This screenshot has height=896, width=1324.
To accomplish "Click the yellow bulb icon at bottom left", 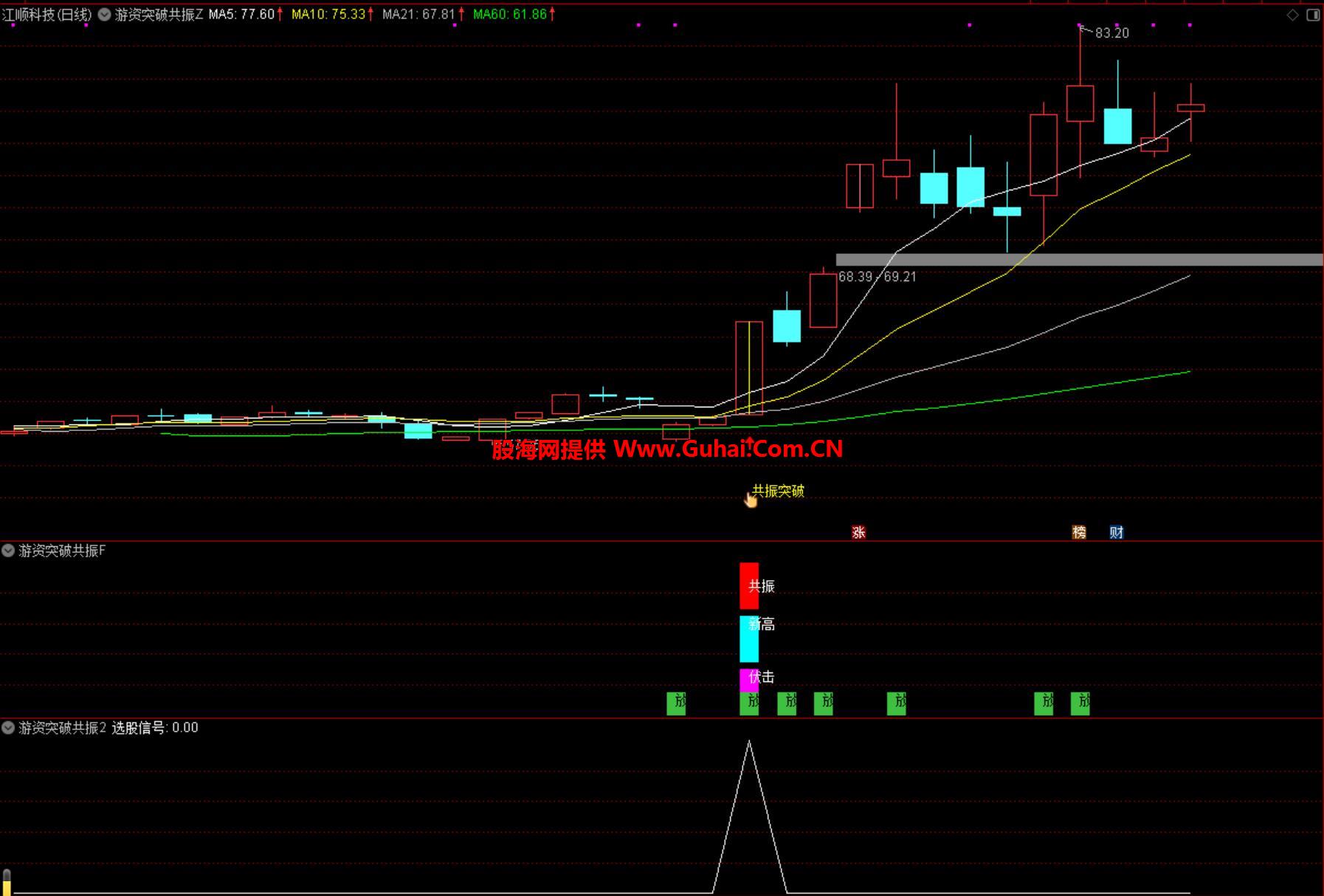I will 7,882.
